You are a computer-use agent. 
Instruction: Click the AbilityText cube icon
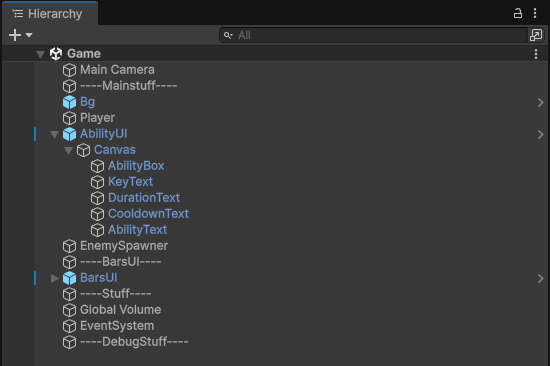point(97,230)
